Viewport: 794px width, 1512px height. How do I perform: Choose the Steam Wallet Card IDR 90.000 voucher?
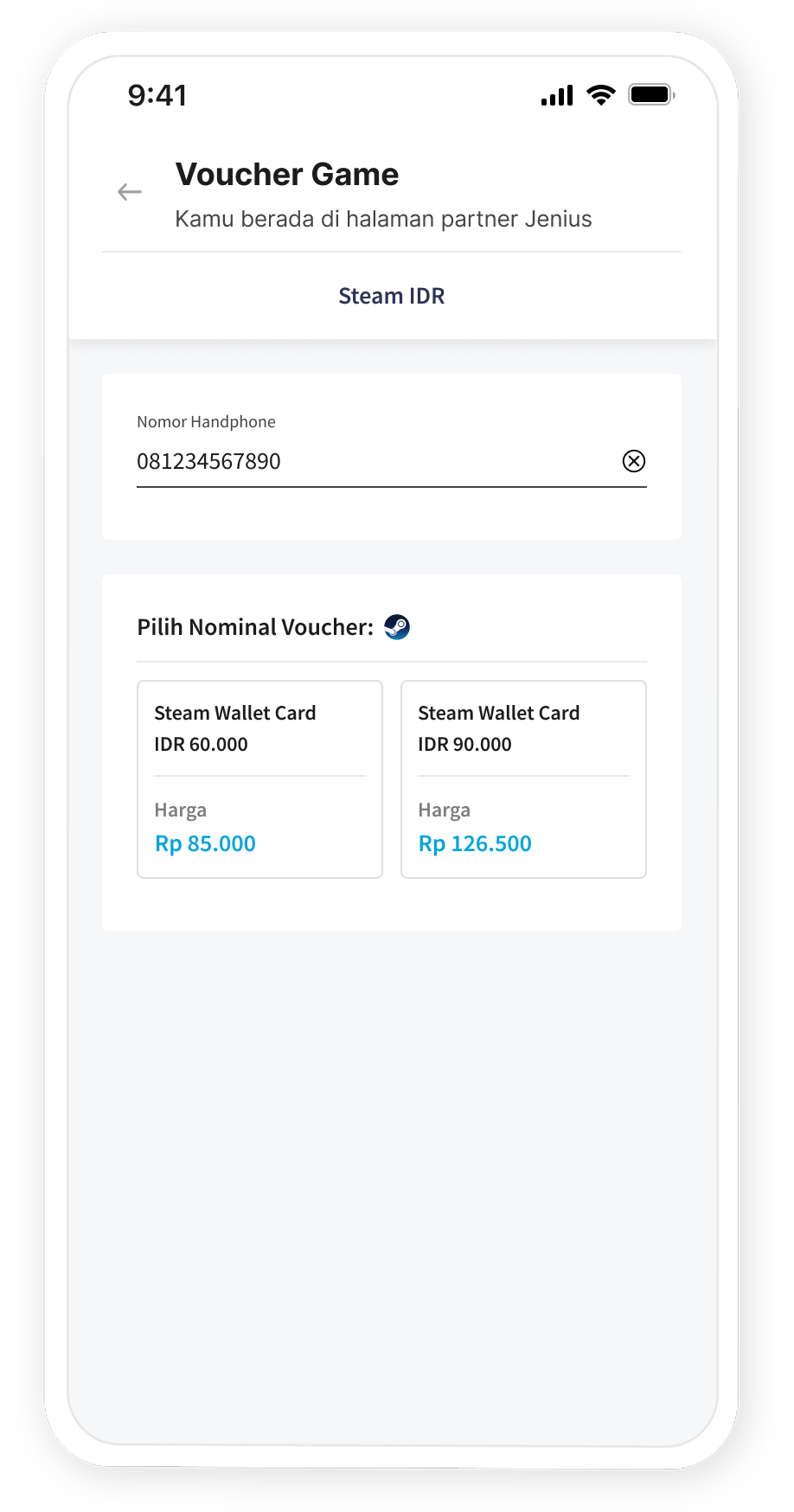pyautogui.click(x=523, y=778)
